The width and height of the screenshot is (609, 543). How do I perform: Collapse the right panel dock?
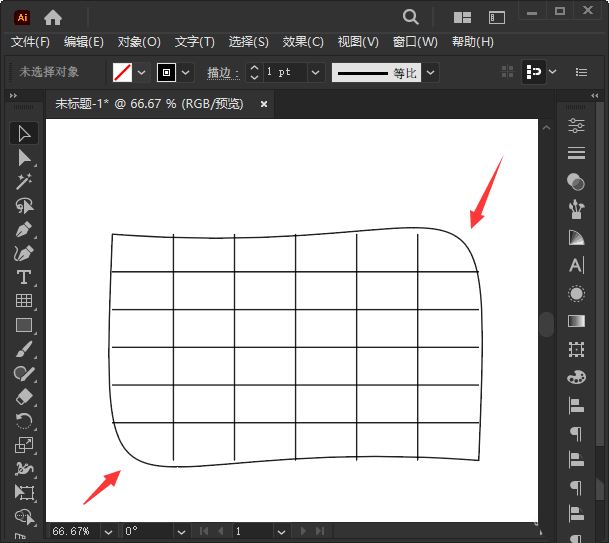pyautogui.click(x=595, y=95)
